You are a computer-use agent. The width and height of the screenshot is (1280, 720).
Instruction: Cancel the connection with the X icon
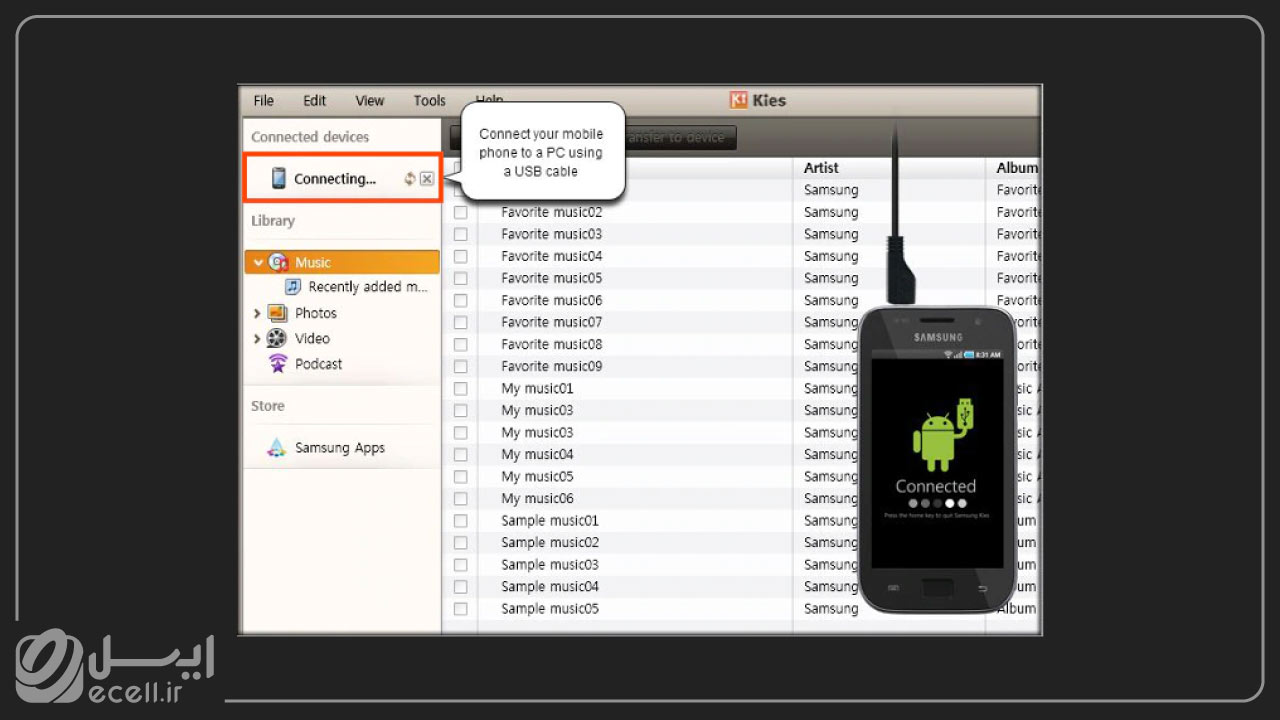tap(427, 179)
